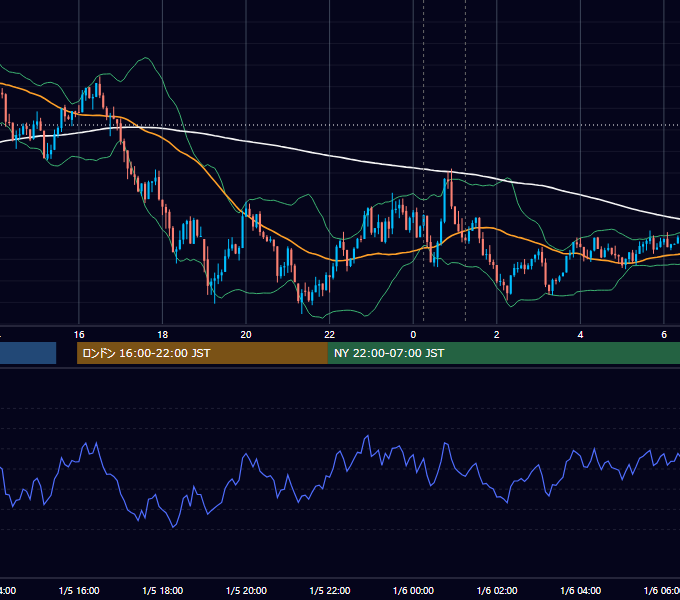Click the 2 hour tick on upper chart axis

click(x=497, y=335)
